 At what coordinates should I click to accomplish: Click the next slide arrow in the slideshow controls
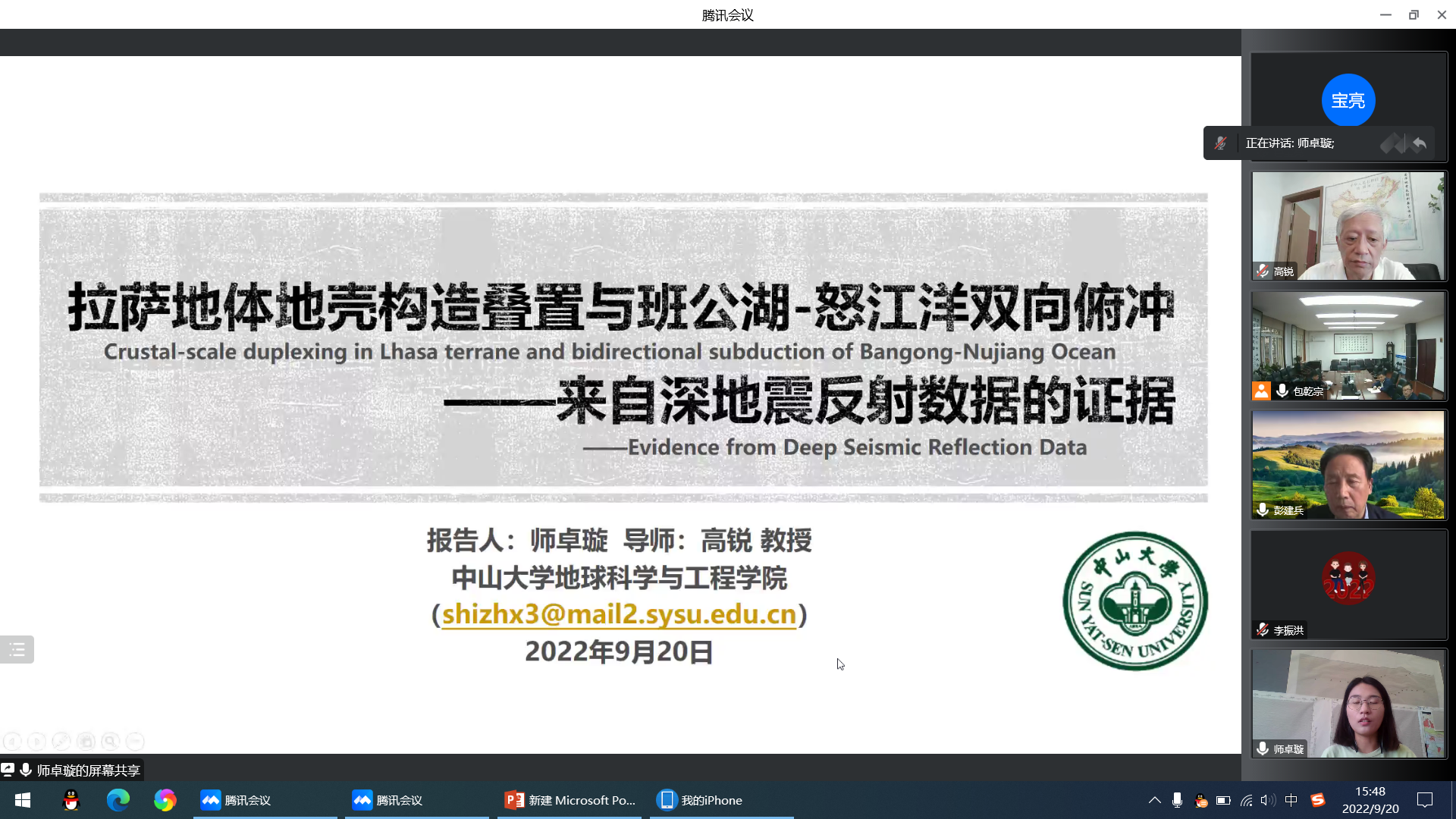[36, 741]
